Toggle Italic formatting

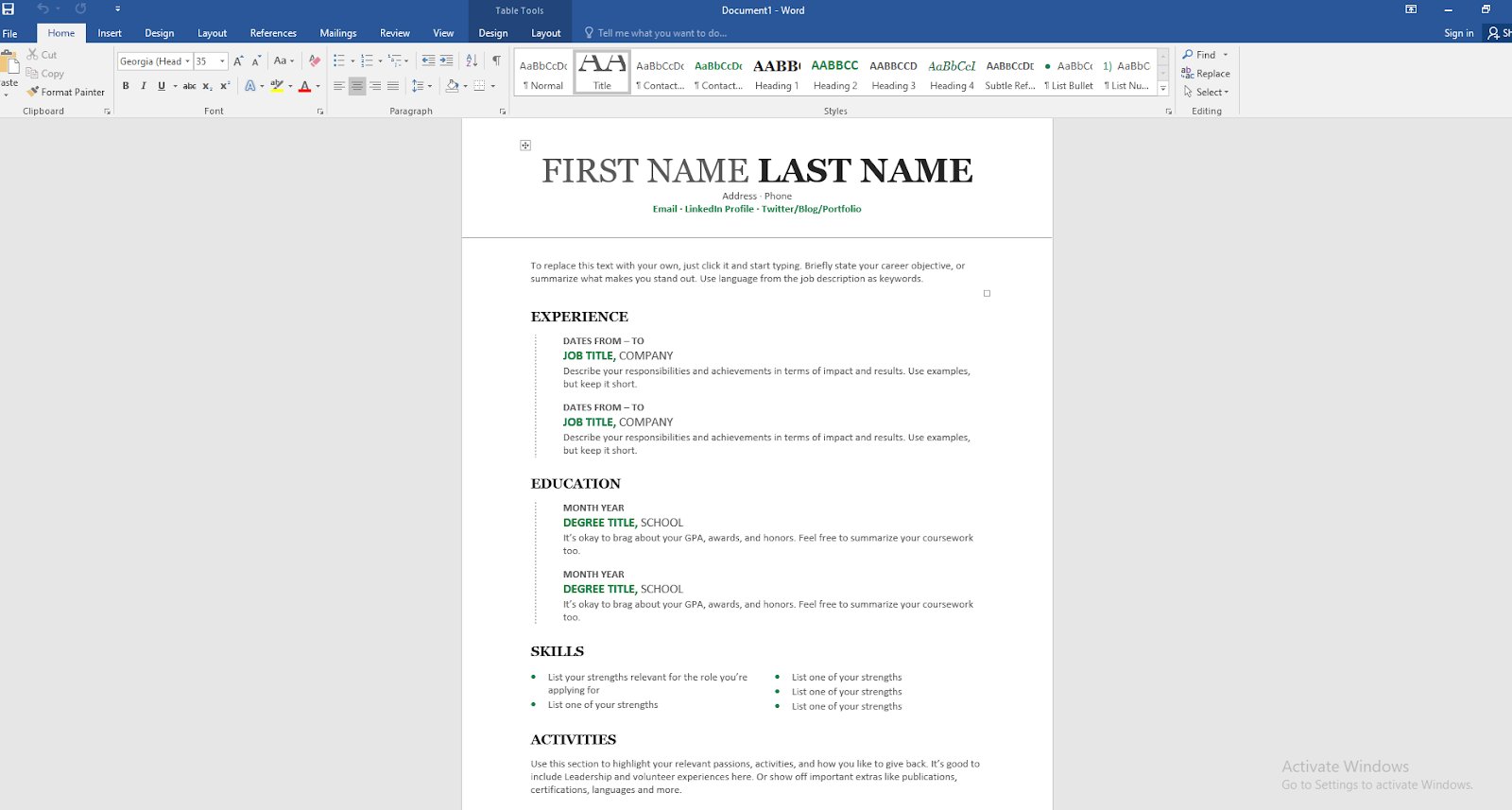pyautogui.click(x=144, y=86)
